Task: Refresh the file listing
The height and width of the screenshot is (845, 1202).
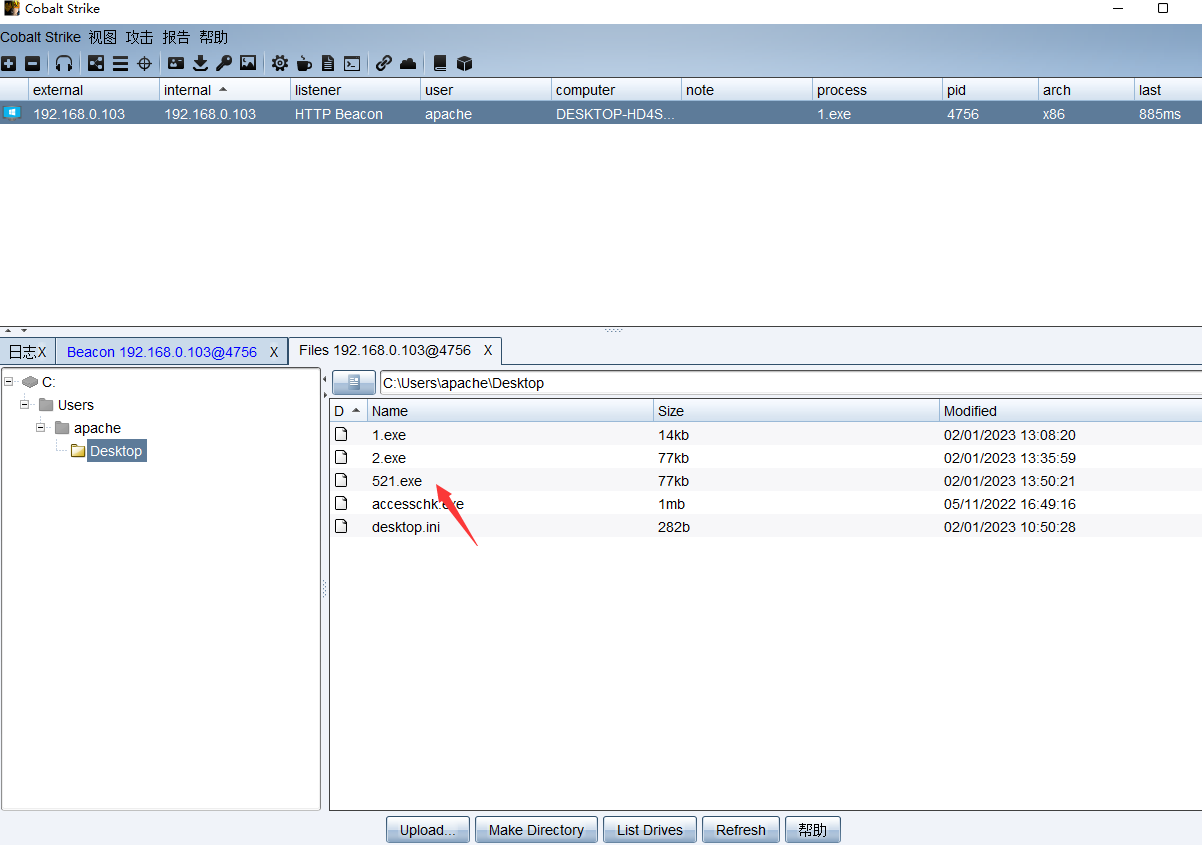Action: point(741,830)
